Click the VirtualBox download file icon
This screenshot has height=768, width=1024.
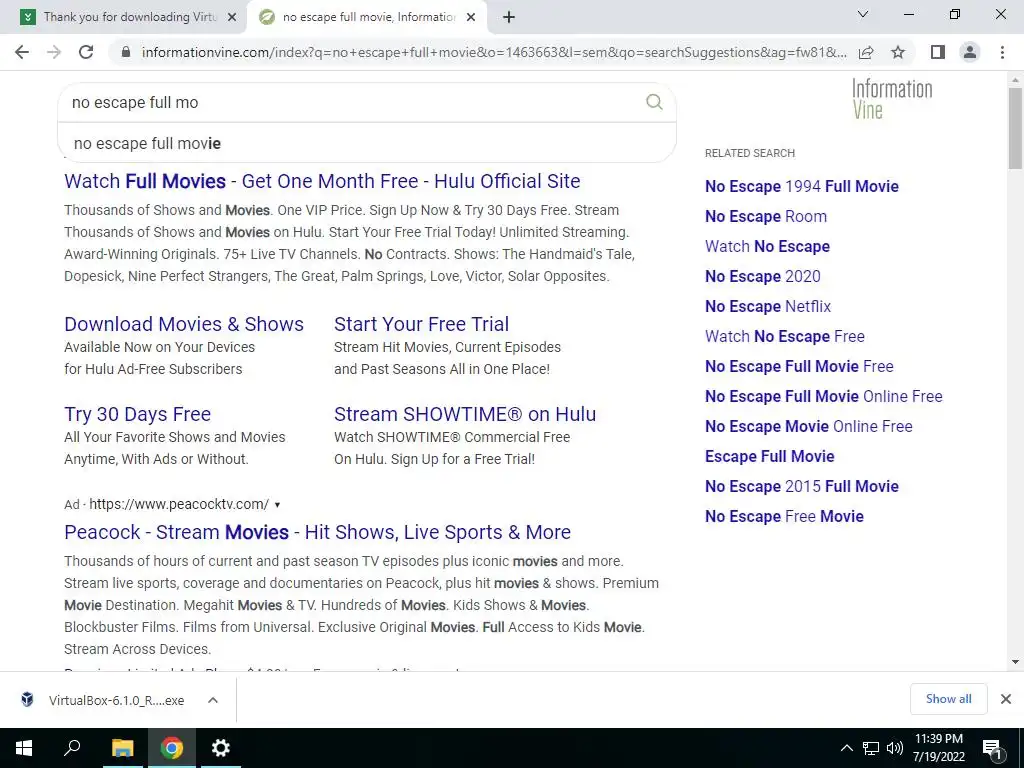point(27,699)
